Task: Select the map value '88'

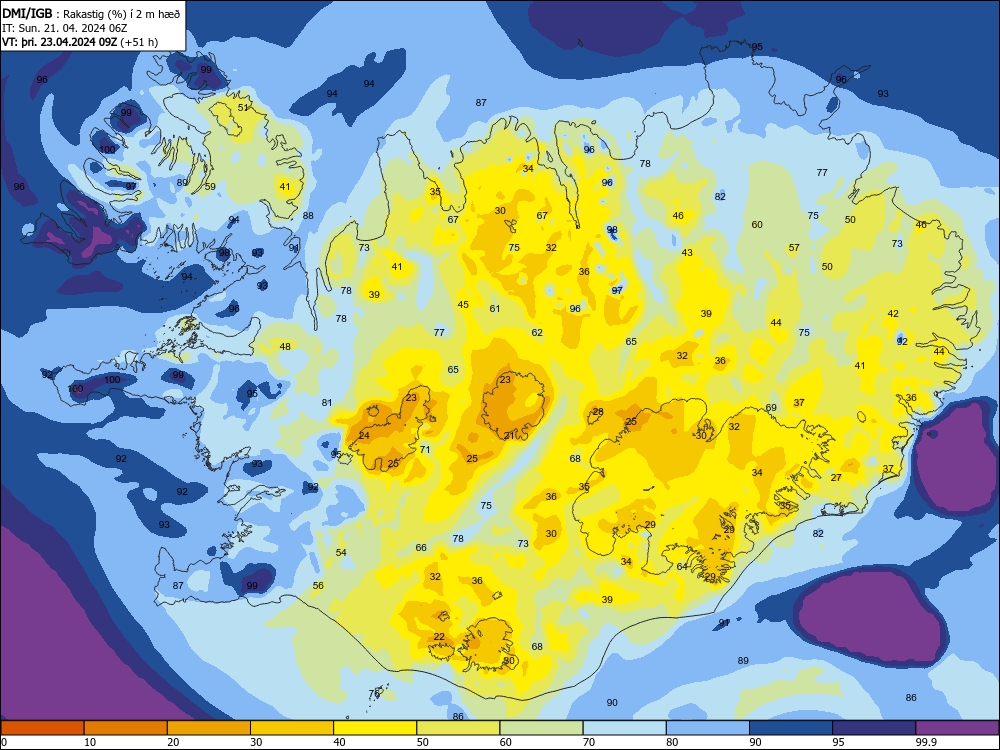Action: coord(308,216)
